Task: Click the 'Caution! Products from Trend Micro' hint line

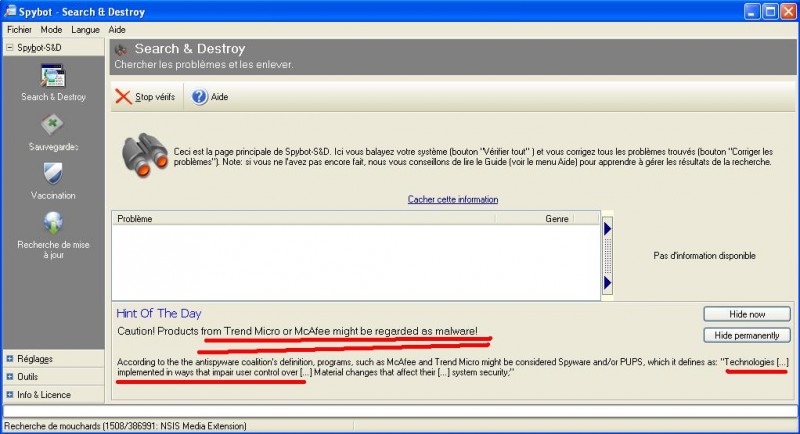Action: click(297, 331)
